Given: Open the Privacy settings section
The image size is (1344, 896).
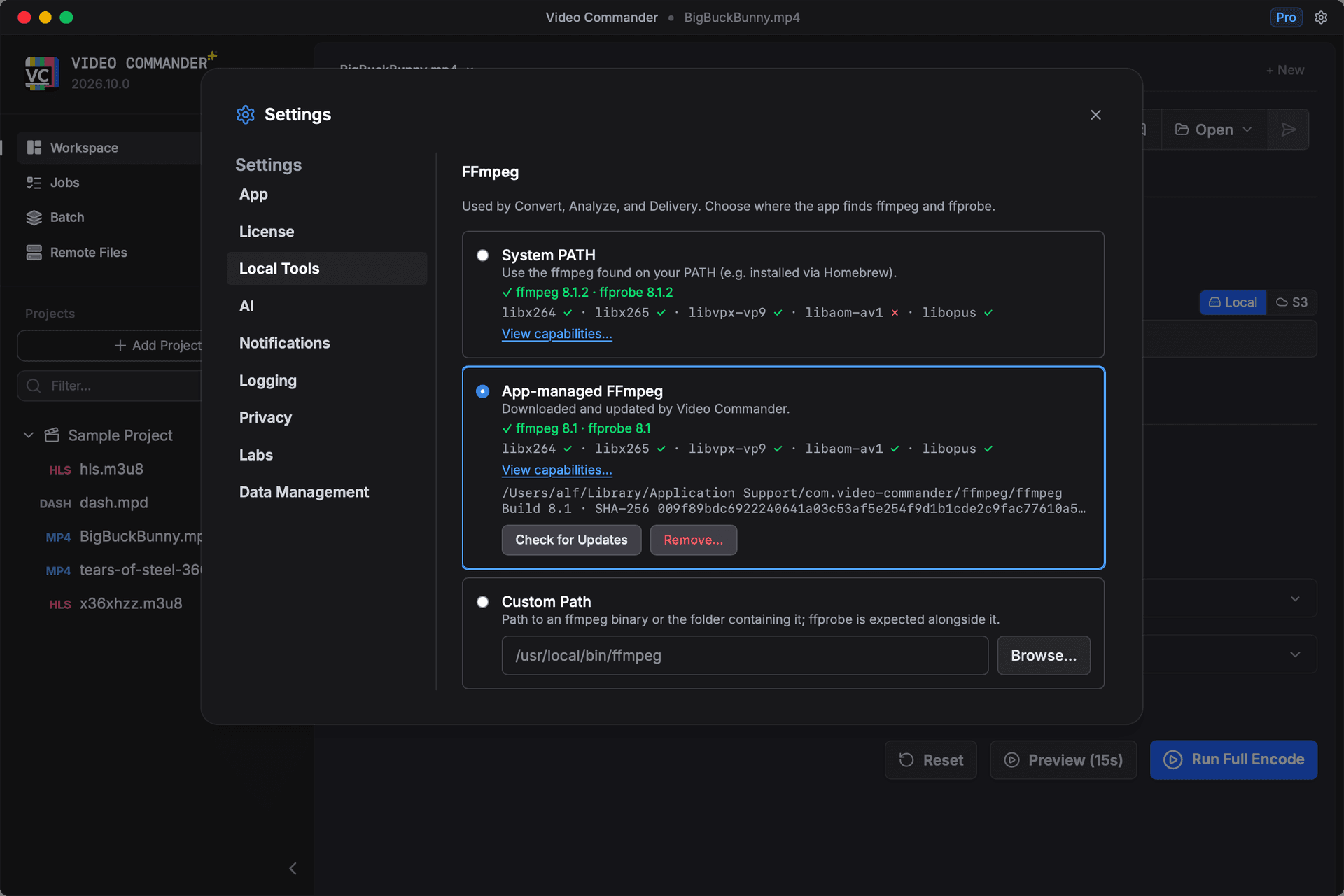Looking at the screenshot, I should [327, 418].
